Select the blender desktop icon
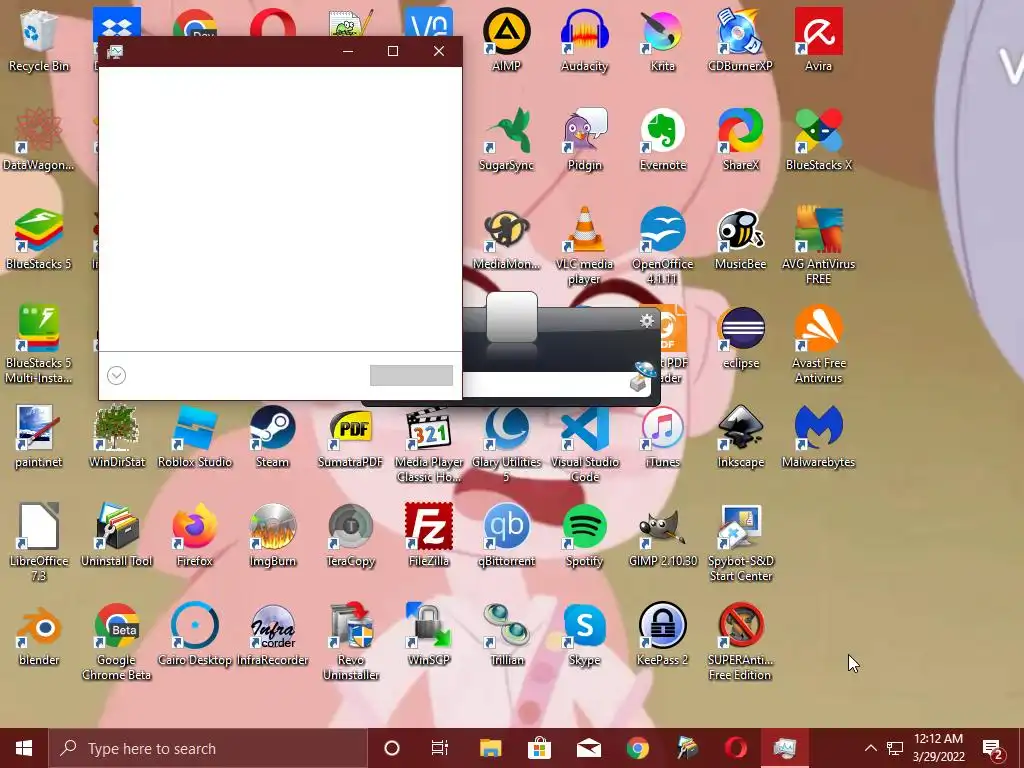 click(39, 635)
